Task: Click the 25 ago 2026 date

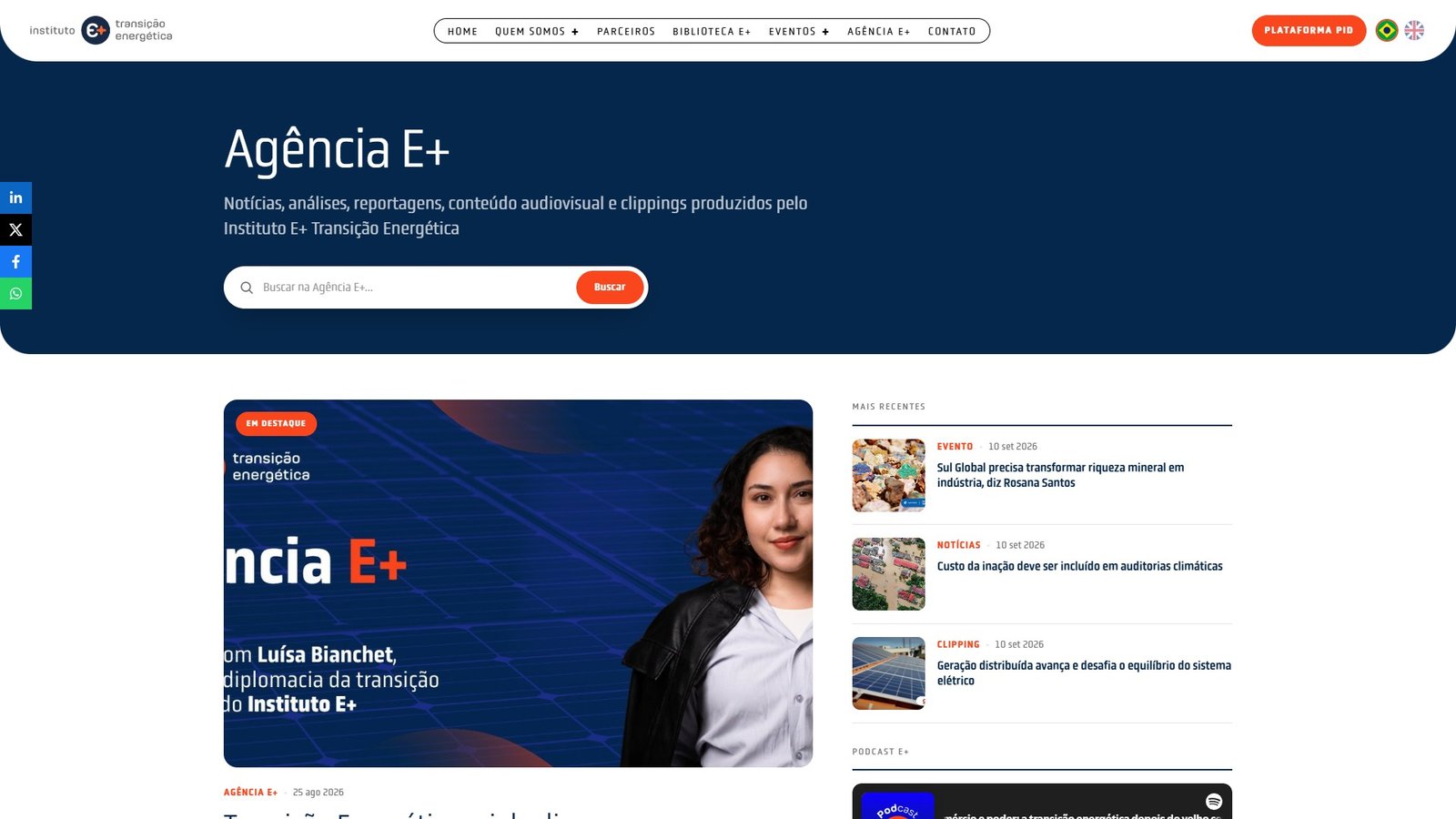Action: point(318,793)
